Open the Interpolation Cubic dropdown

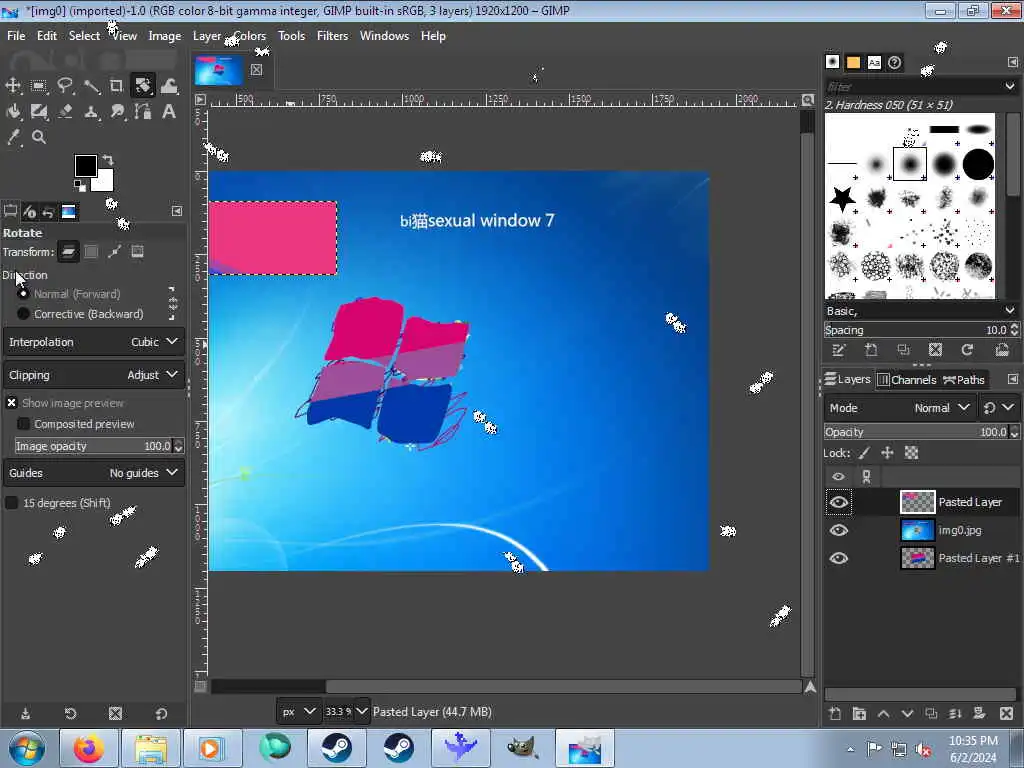[94, 342]
